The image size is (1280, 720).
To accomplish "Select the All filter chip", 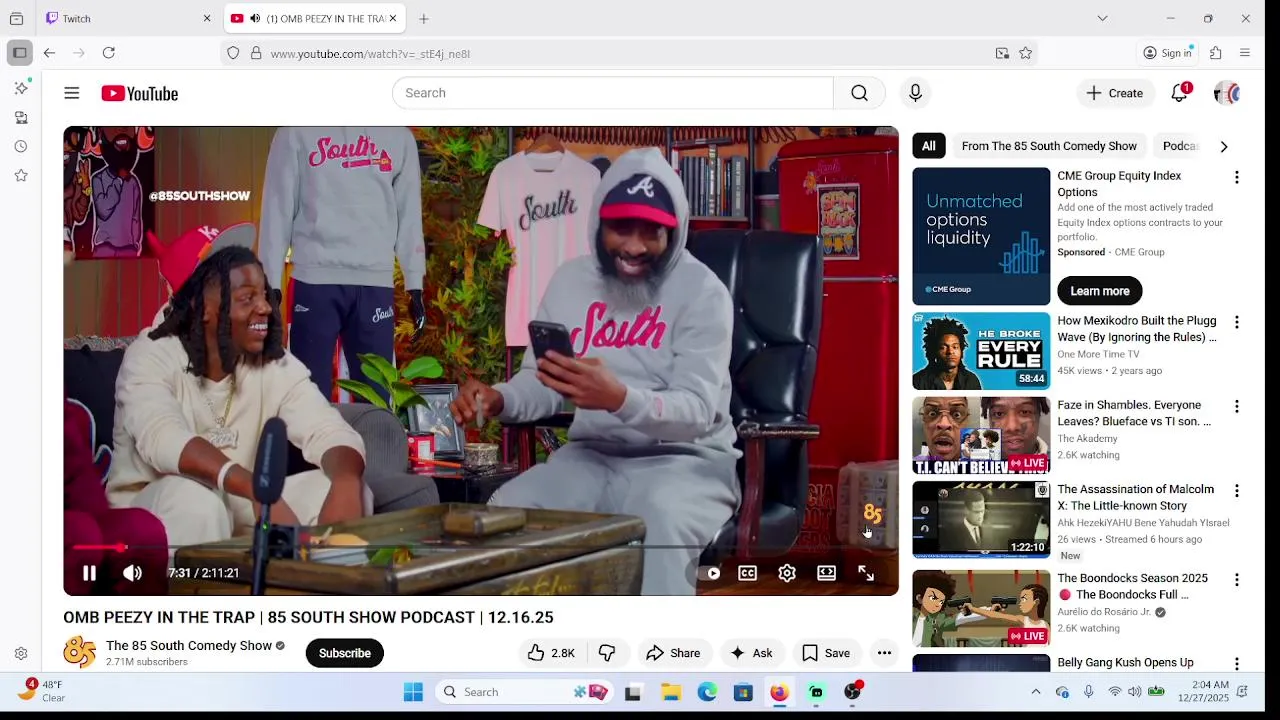I will coord(929,146).
